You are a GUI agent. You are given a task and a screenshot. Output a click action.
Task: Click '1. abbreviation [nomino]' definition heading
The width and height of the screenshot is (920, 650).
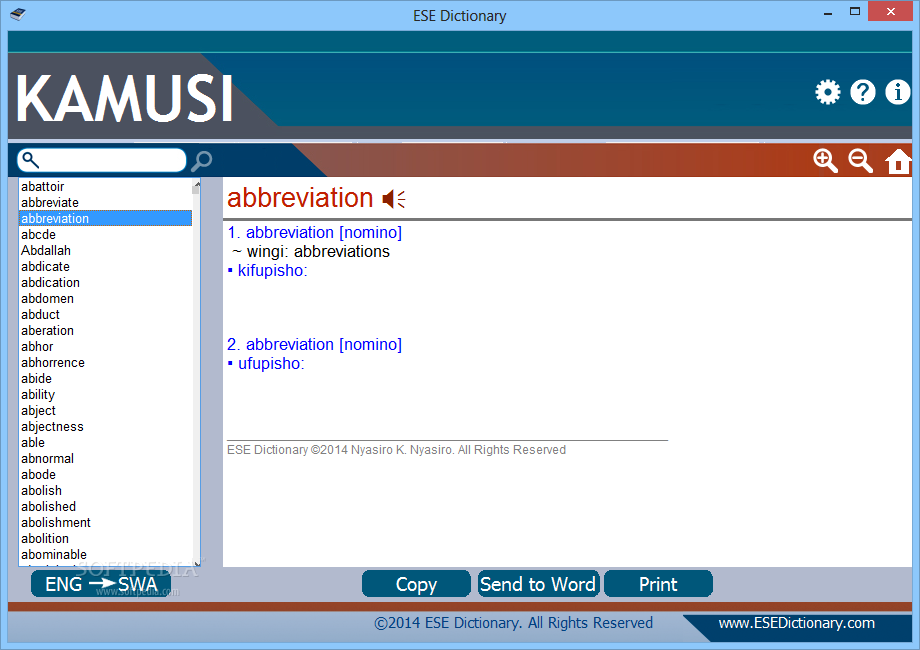click(x=314, y=233)
